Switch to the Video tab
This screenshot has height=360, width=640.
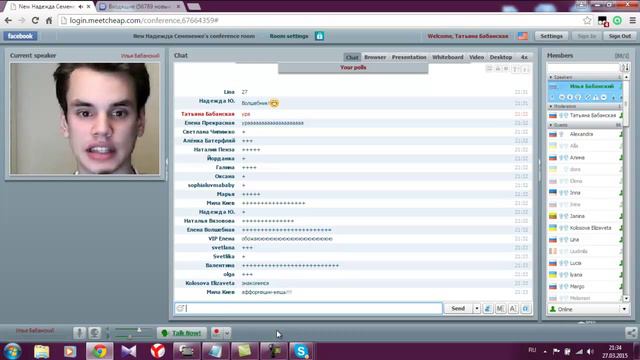[476, 57]
